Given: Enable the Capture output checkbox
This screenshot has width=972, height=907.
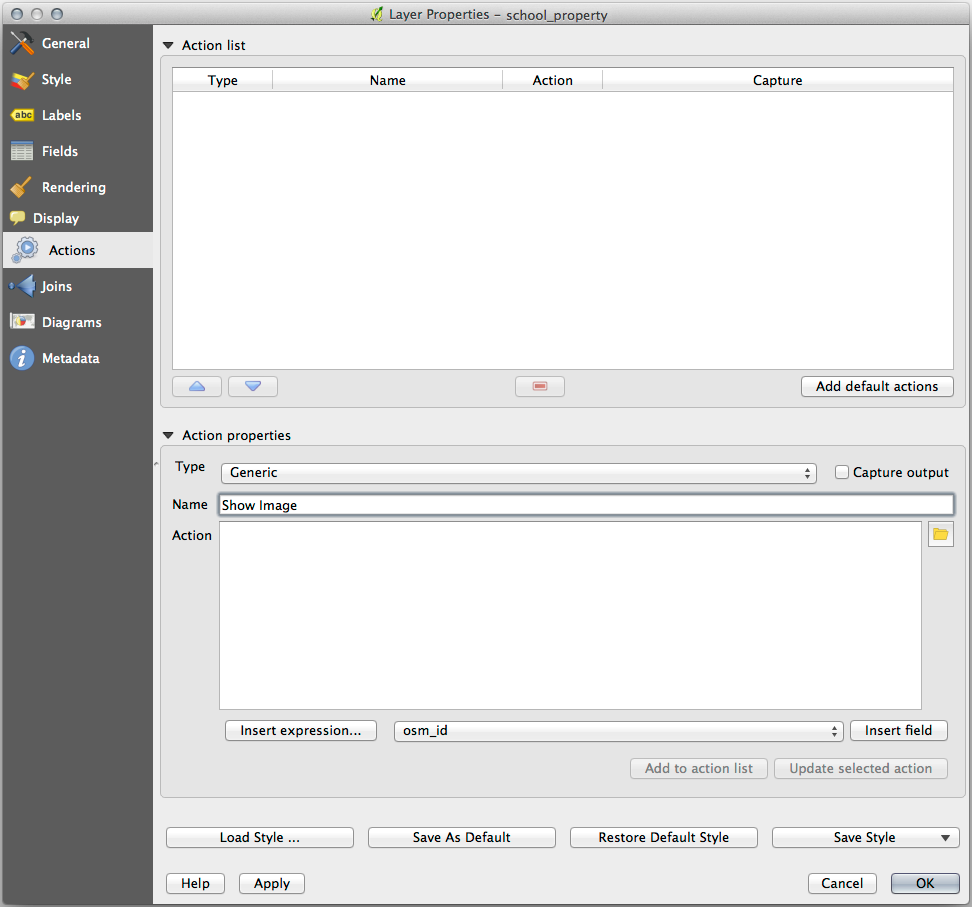Looking at the screenshot, I should [x=842, y=472].
